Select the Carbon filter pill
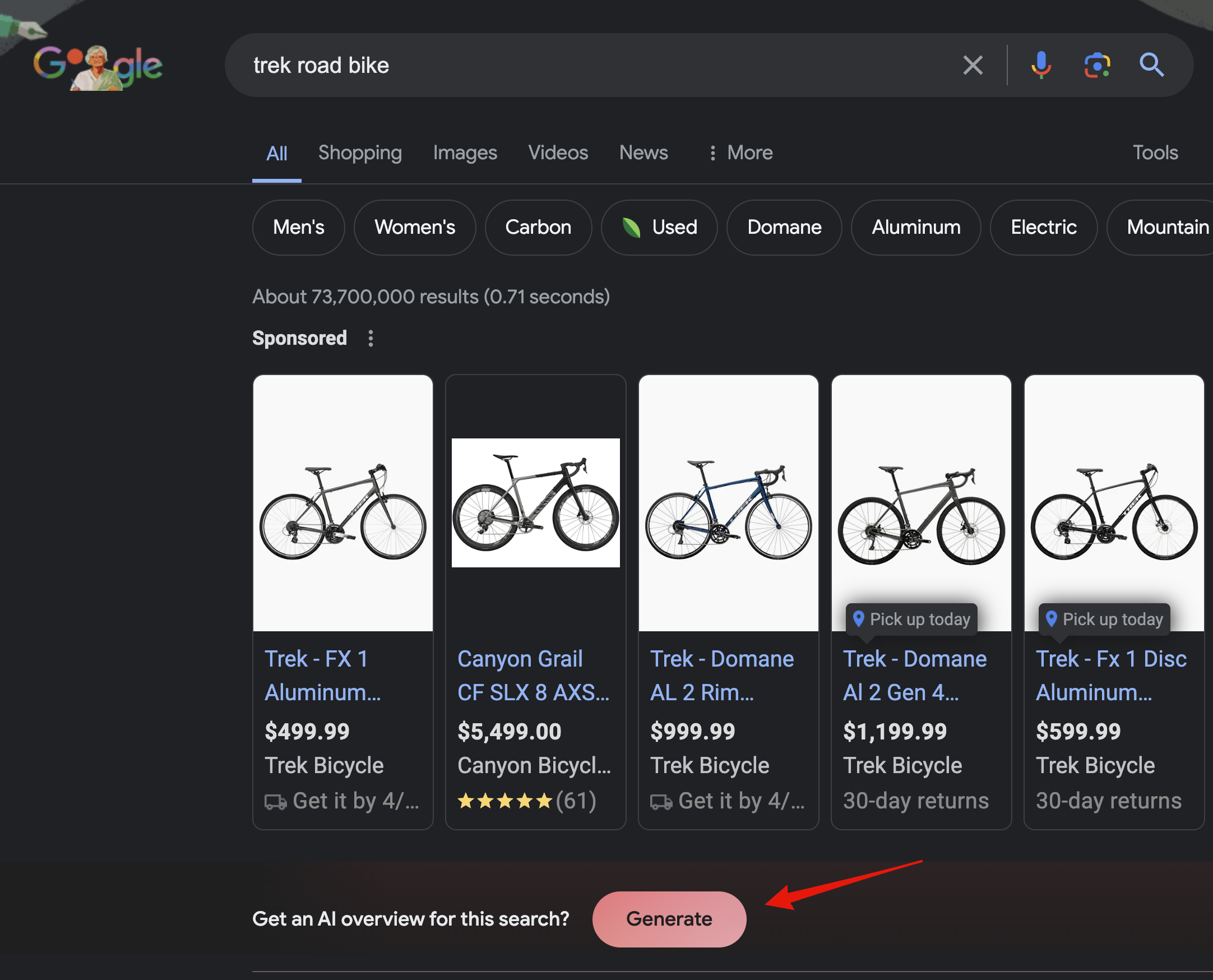Image resolution: width=1213 pixels, height=980 pixels. (x=538, y=227)
